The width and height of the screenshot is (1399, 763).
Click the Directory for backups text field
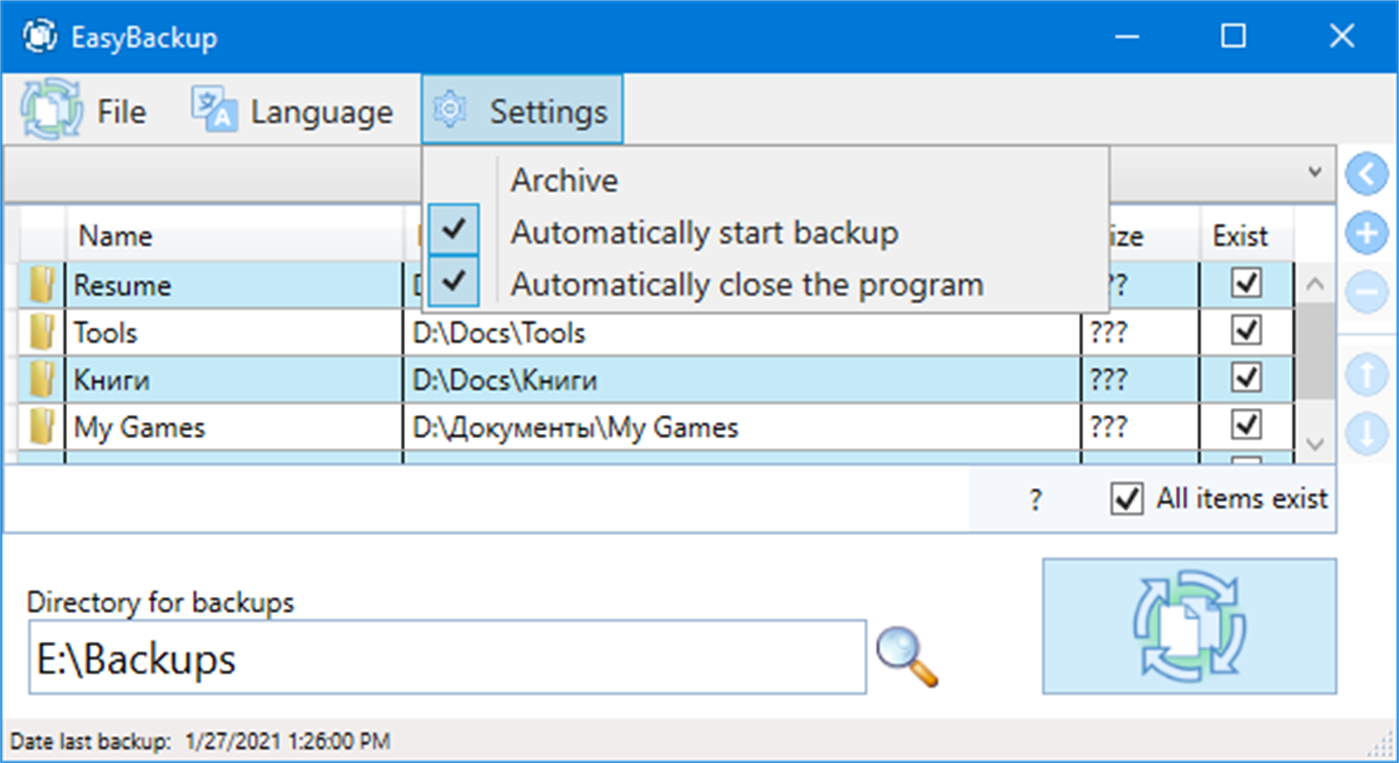(x=447, y=658)
